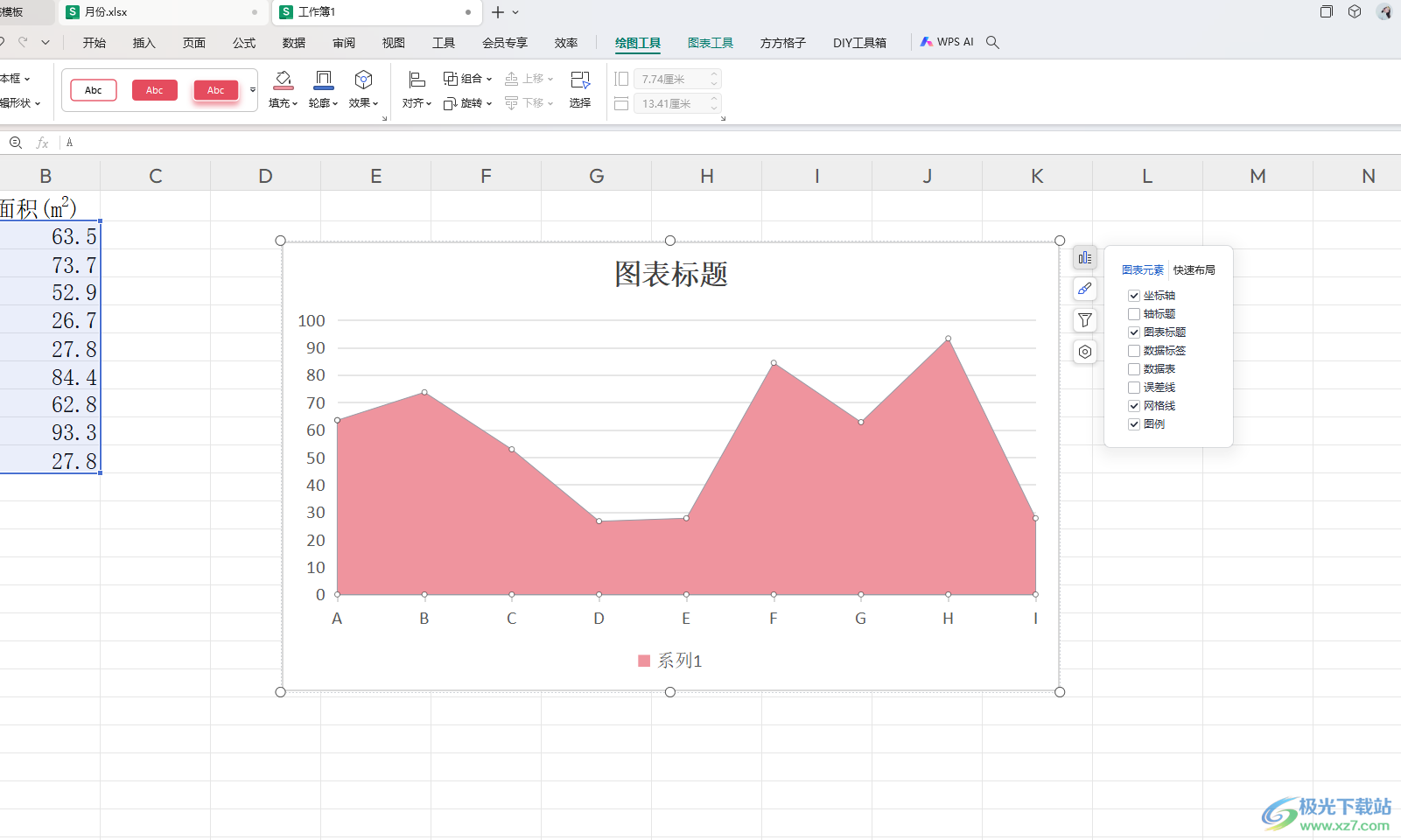
Task: Open the 数据 Data menu tab
Action: coord(294,43)
